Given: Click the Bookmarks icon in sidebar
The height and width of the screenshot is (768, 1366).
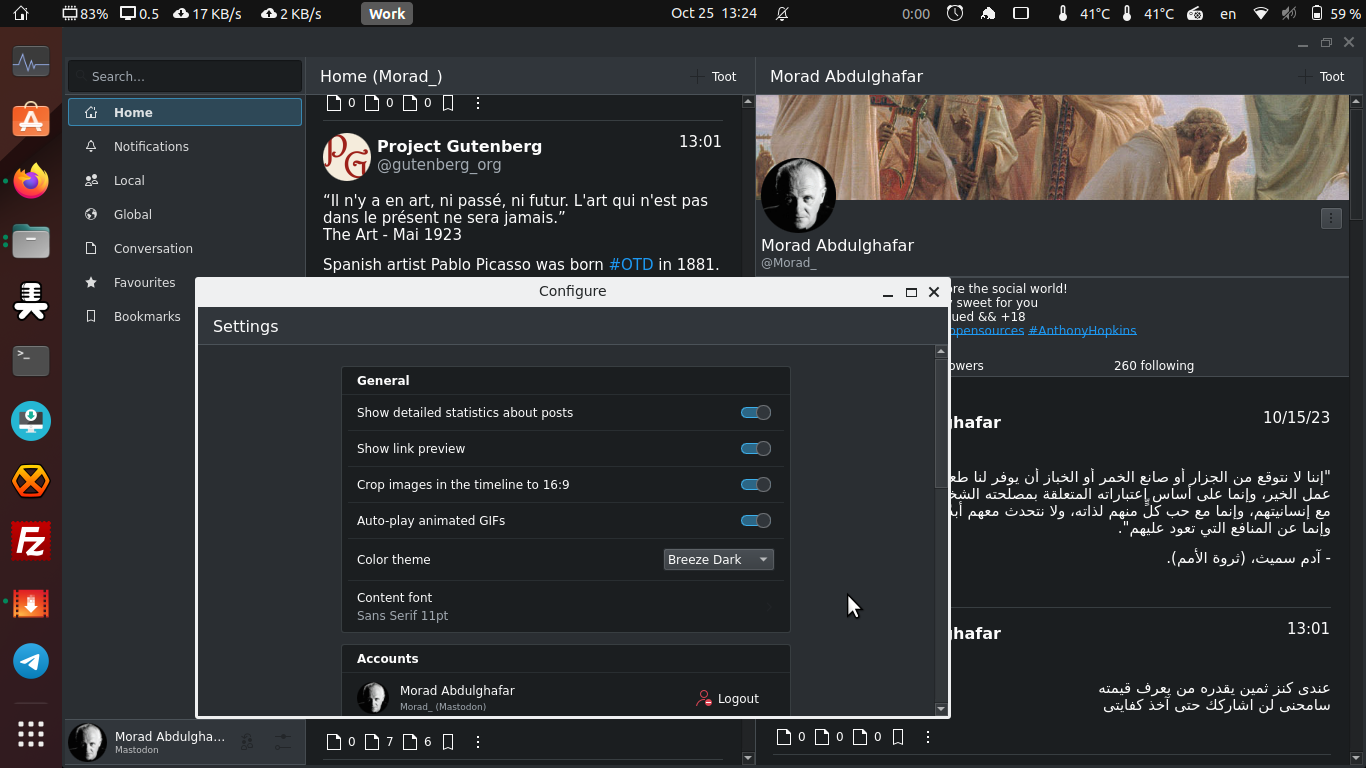Looking at the screenshot, I should coord(91,316).
